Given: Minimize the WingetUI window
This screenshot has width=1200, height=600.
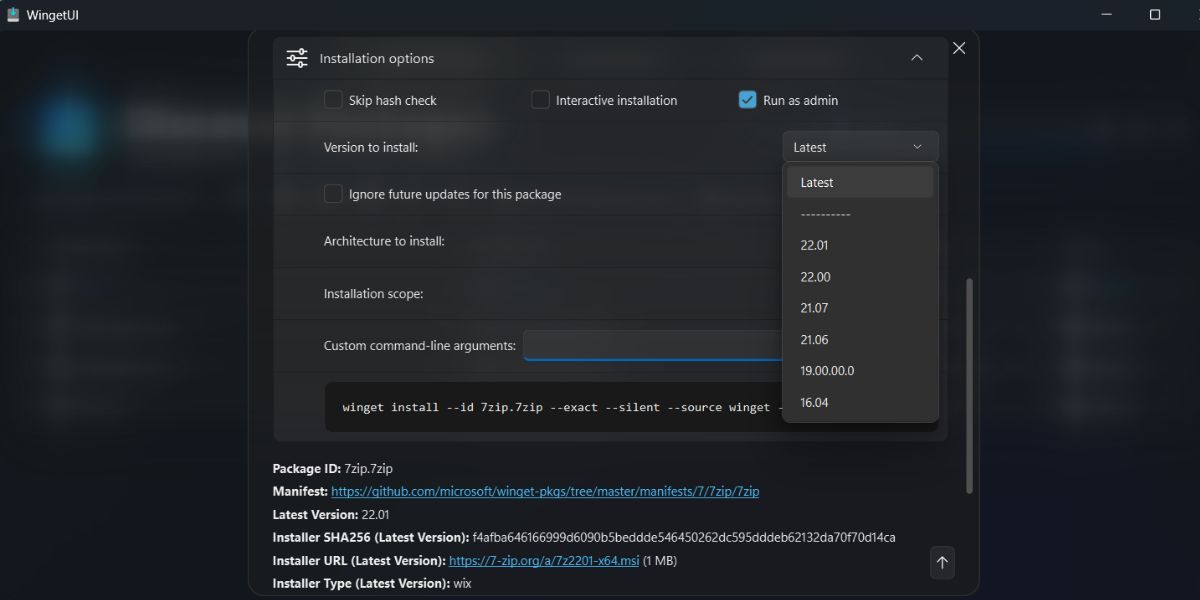Looking at the screenshot, I should pos(1108,15).
